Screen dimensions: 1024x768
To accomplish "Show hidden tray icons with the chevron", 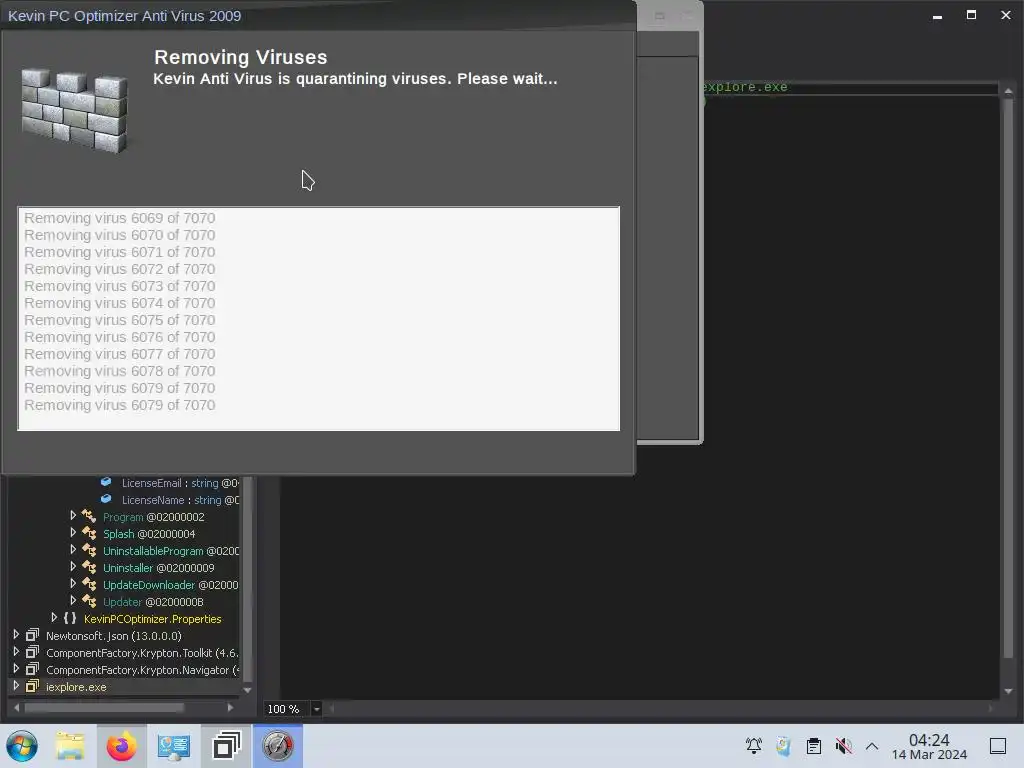I will point(872,746).
